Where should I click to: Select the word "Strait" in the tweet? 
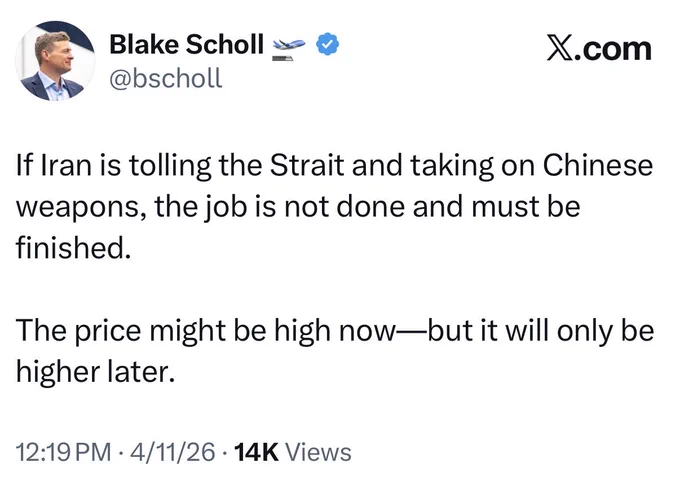pyautogui.click(x=307, y=166)
